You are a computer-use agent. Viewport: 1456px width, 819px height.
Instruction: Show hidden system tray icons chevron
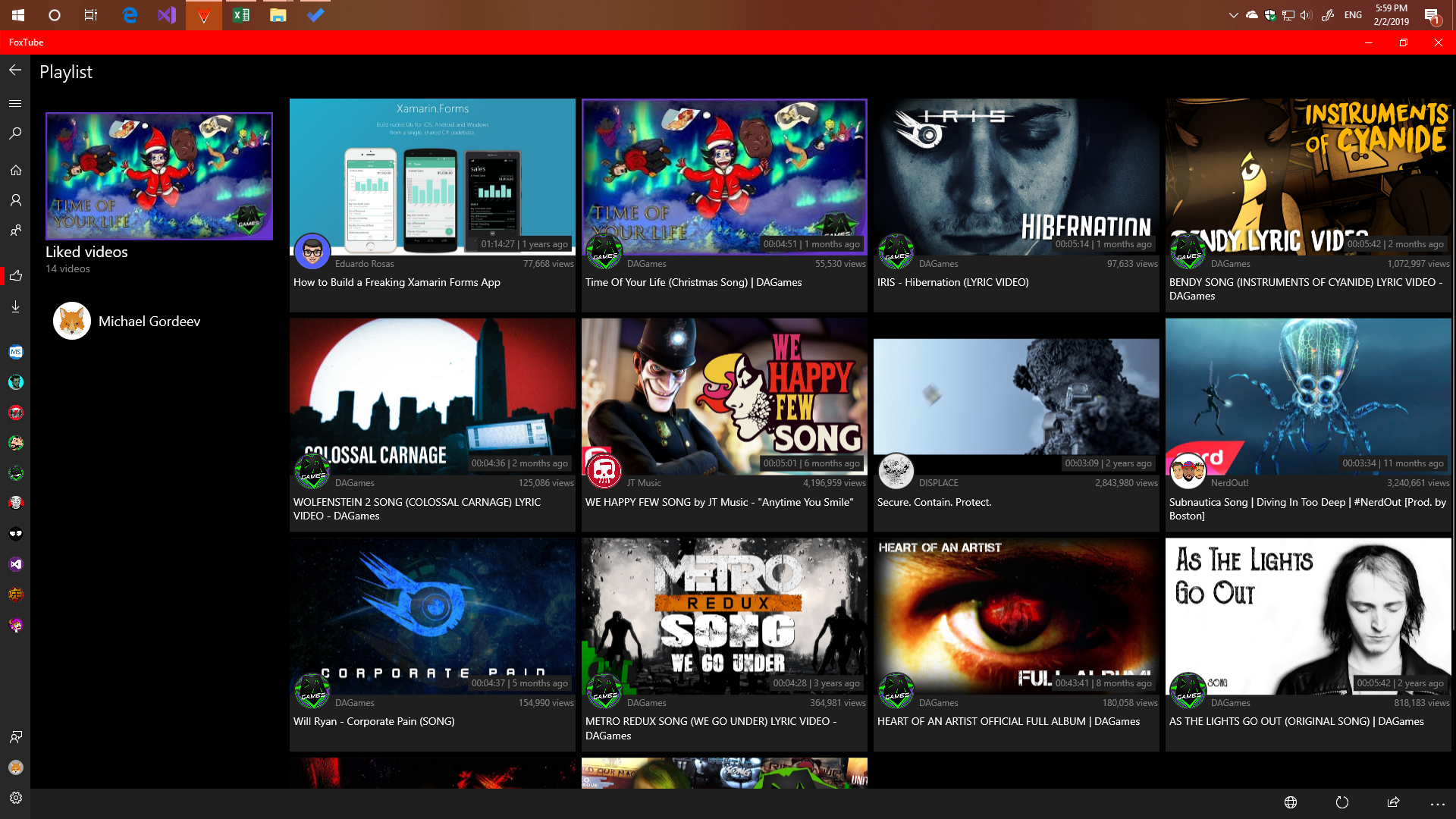[1233, 14]
